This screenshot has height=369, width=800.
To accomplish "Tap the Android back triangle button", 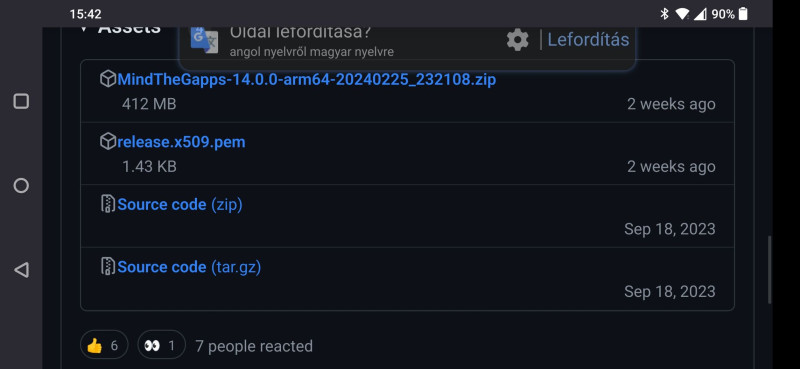I will click(x=21, y=269).
